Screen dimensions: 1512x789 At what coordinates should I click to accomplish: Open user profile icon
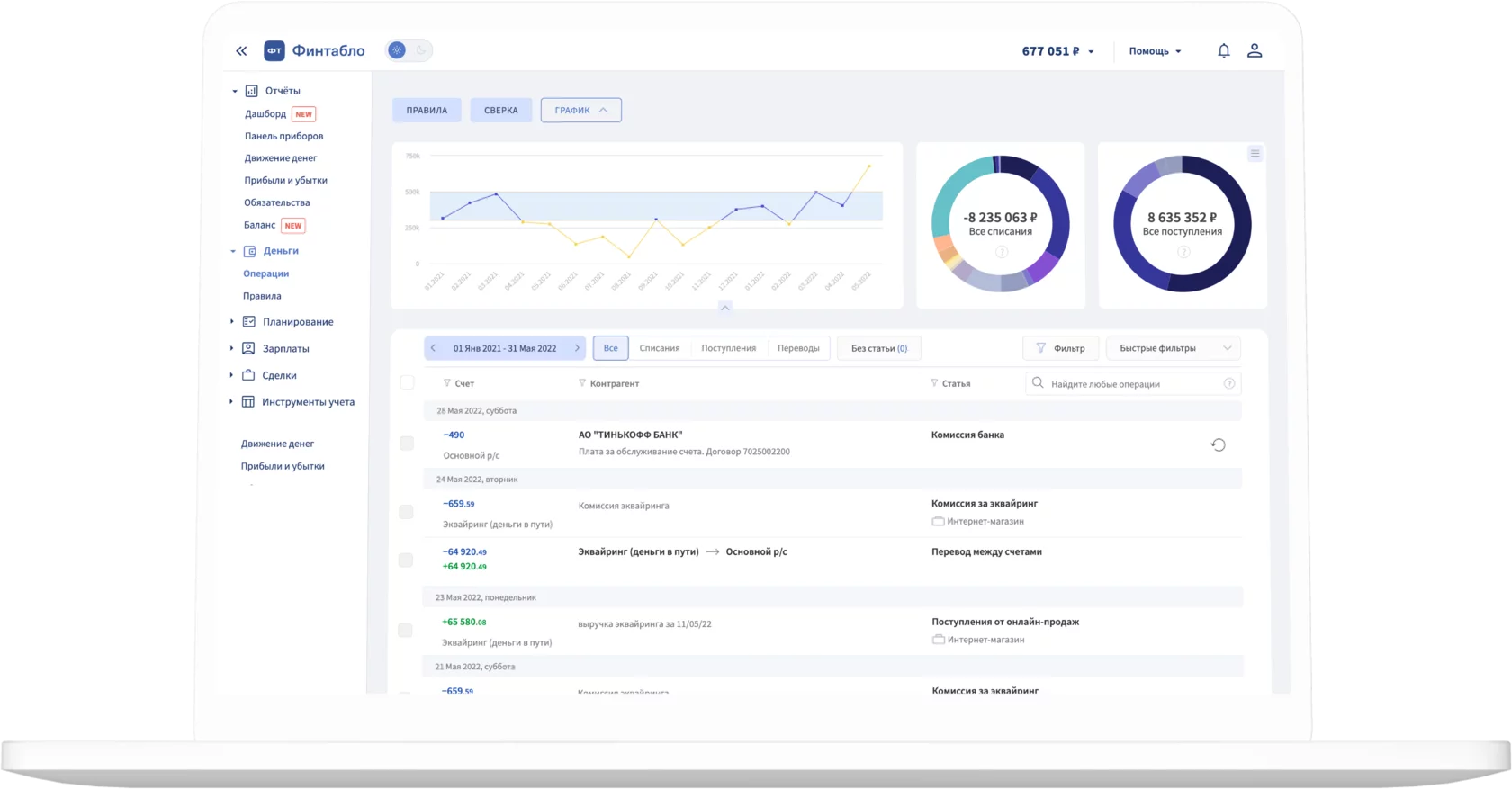[1254, 50]
